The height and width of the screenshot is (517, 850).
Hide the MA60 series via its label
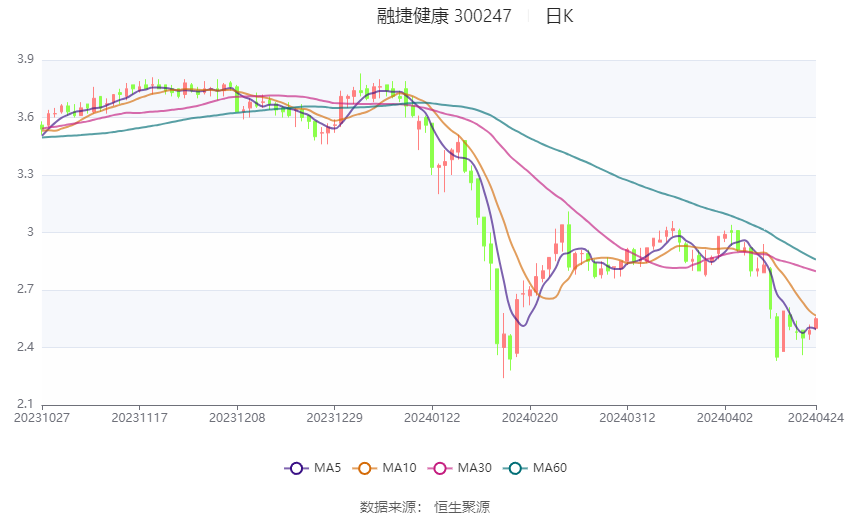pyautogui.click(x=550, y=468)
